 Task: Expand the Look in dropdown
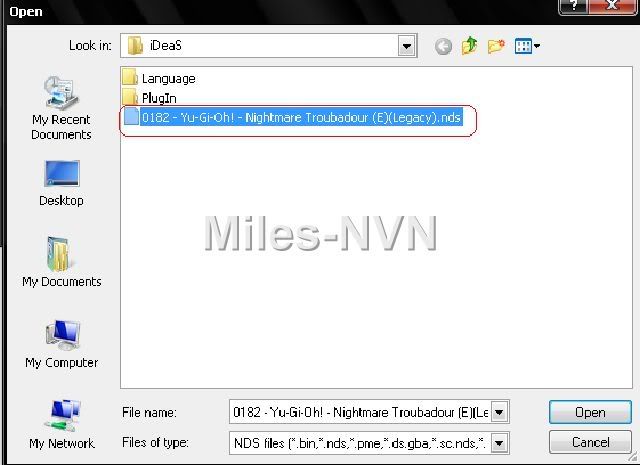click(x=407, y=46)
